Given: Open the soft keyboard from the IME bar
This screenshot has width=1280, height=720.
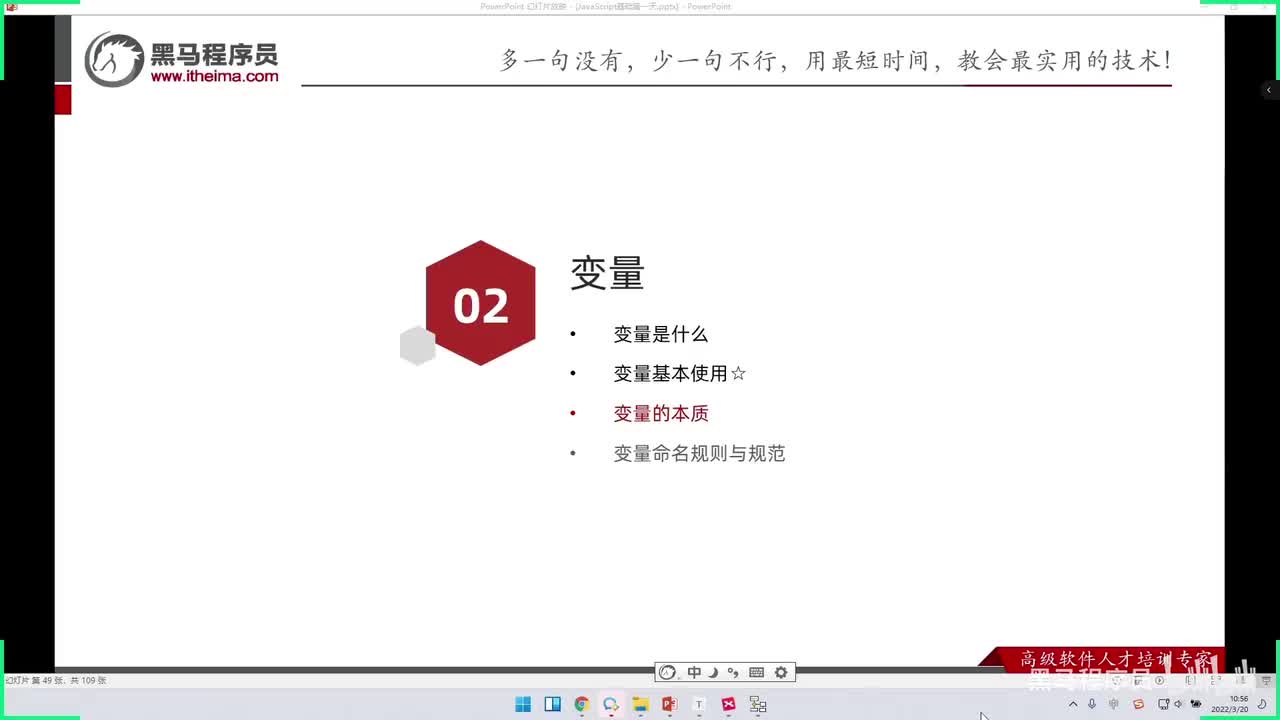Looking at the screenshot, I should (x=756, y=673).
